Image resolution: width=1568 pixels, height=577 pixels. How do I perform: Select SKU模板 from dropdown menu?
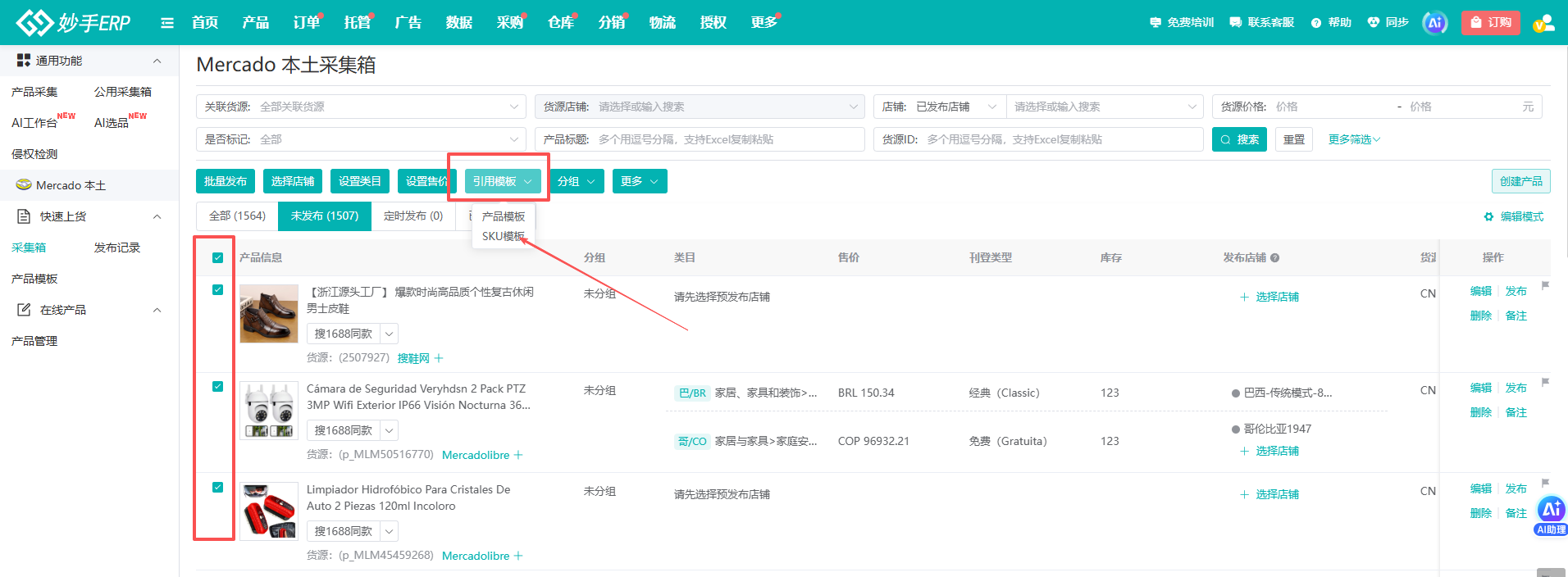504,236
